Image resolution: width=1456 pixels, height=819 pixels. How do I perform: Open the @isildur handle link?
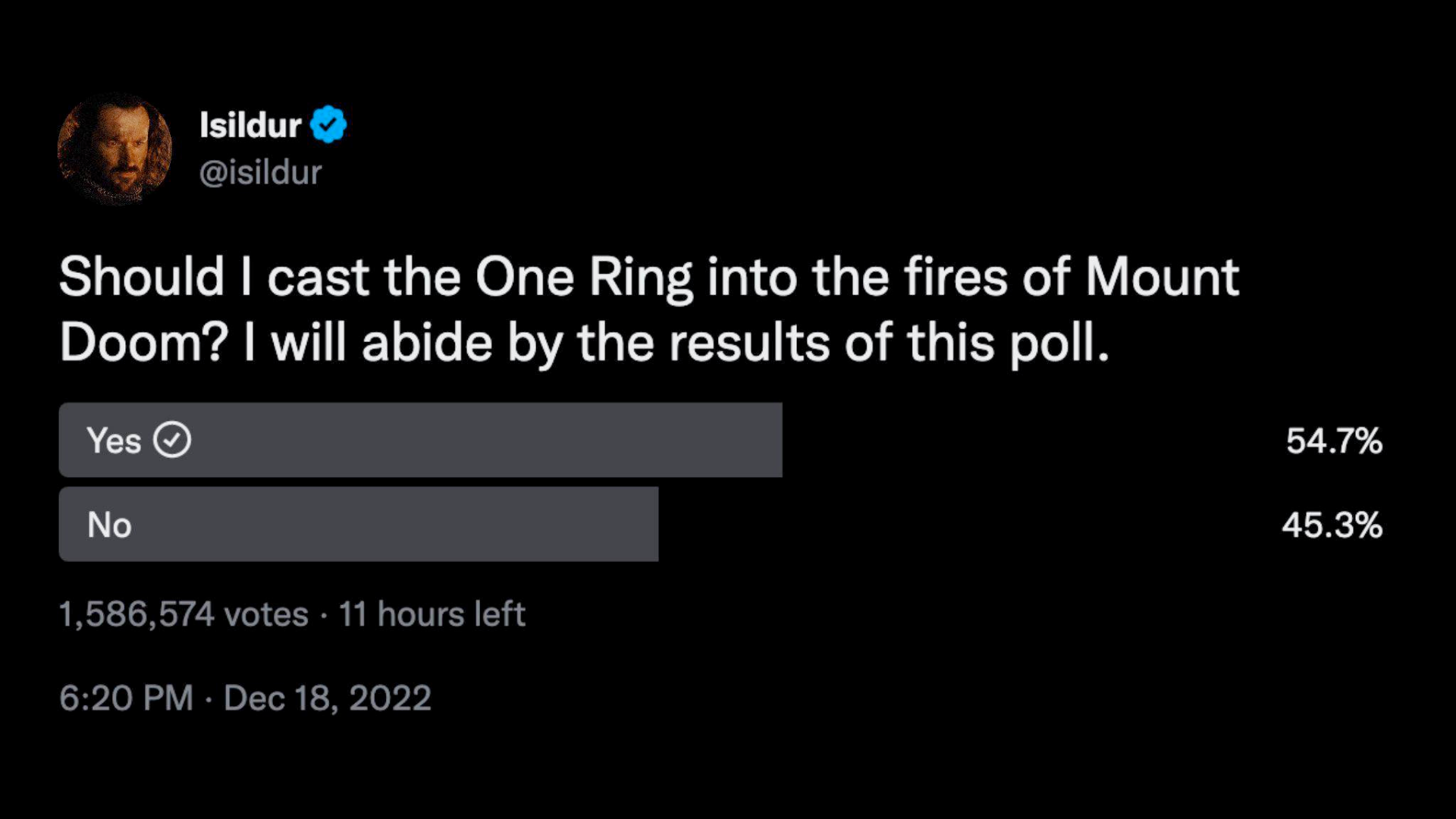pyautogui.click(x=260, y=173)
